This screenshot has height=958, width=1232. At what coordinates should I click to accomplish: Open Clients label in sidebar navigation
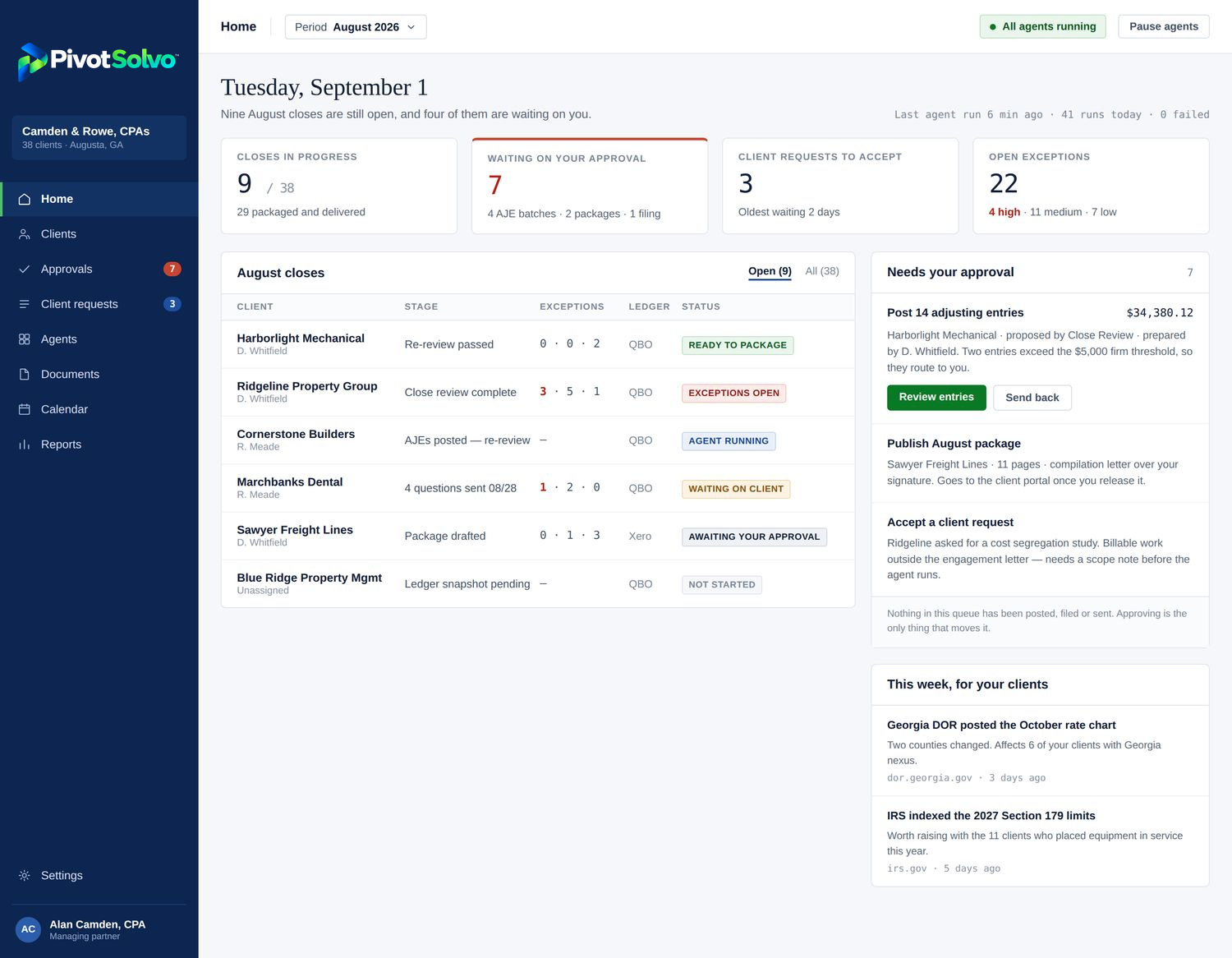(58, 234)
